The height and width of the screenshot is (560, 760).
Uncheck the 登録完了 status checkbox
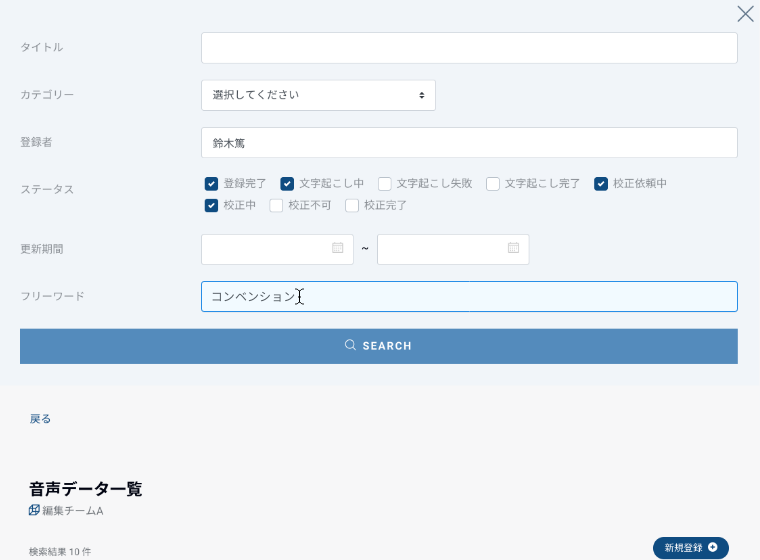(211, 184)
